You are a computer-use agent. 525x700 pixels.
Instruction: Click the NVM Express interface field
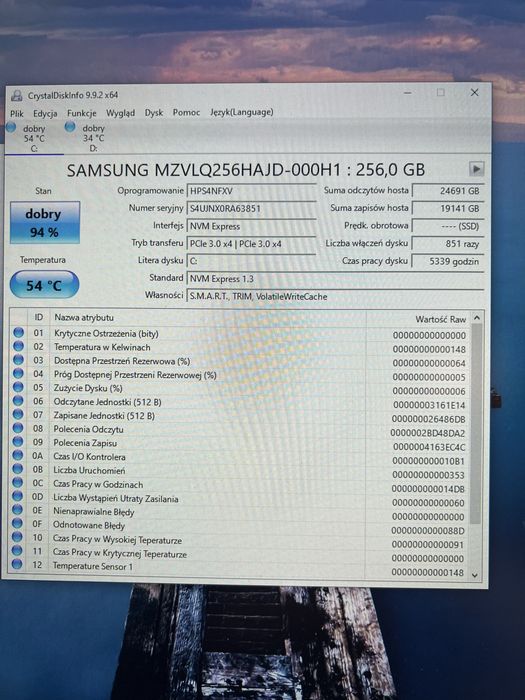251,226
